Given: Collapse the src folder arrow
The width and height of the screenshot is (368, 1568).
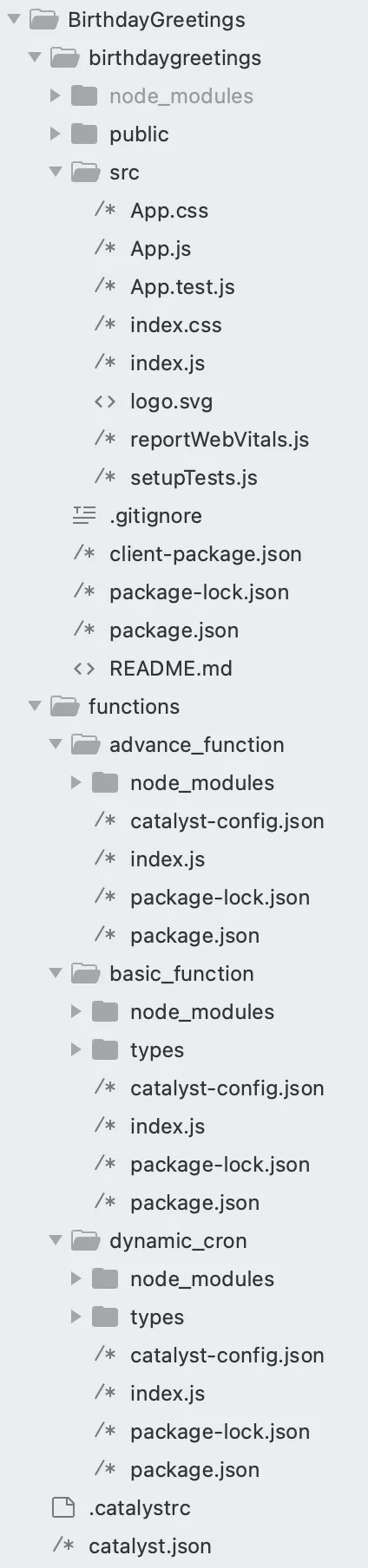Looking at the screenshot, I should click(x=56, y=172).
